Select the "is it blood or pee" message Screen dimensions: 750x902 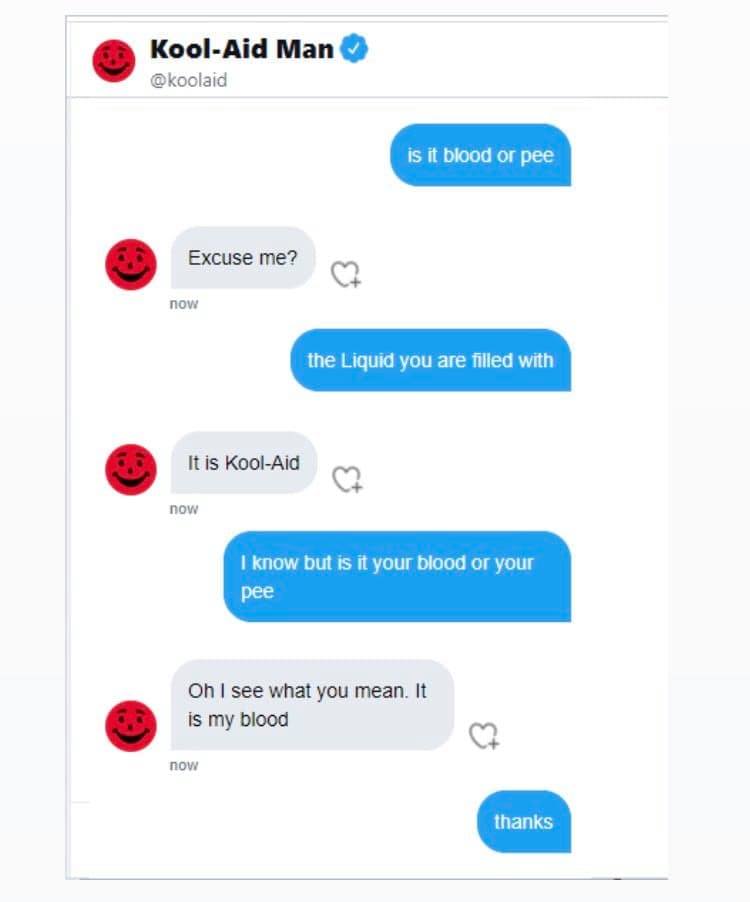(480, 155)
